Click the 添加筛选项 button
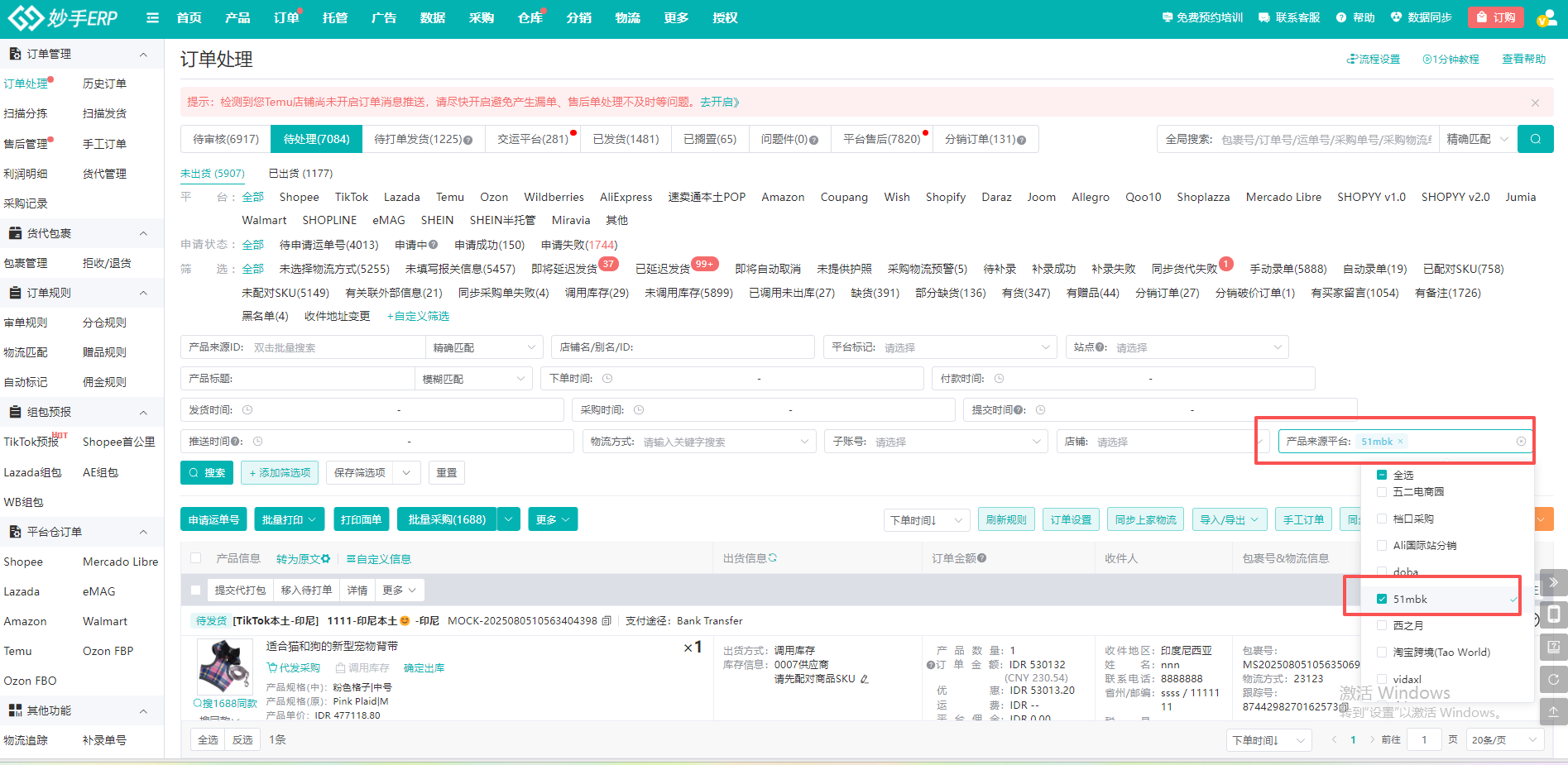Screen dimensions: 1568x765 point(281,472)
